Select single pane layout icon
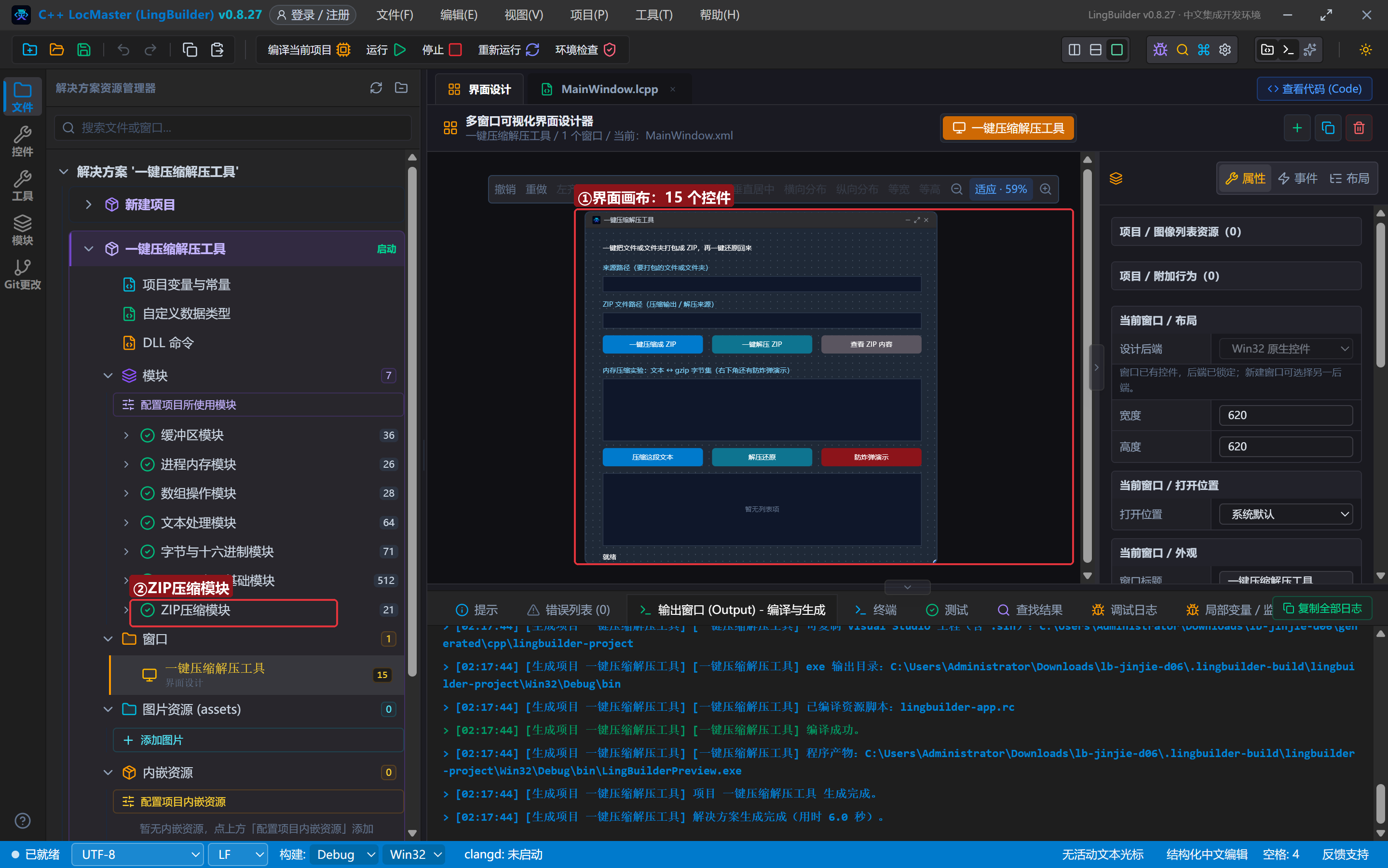This screenshot has width=1388, height=868. tap(1117, 50)
